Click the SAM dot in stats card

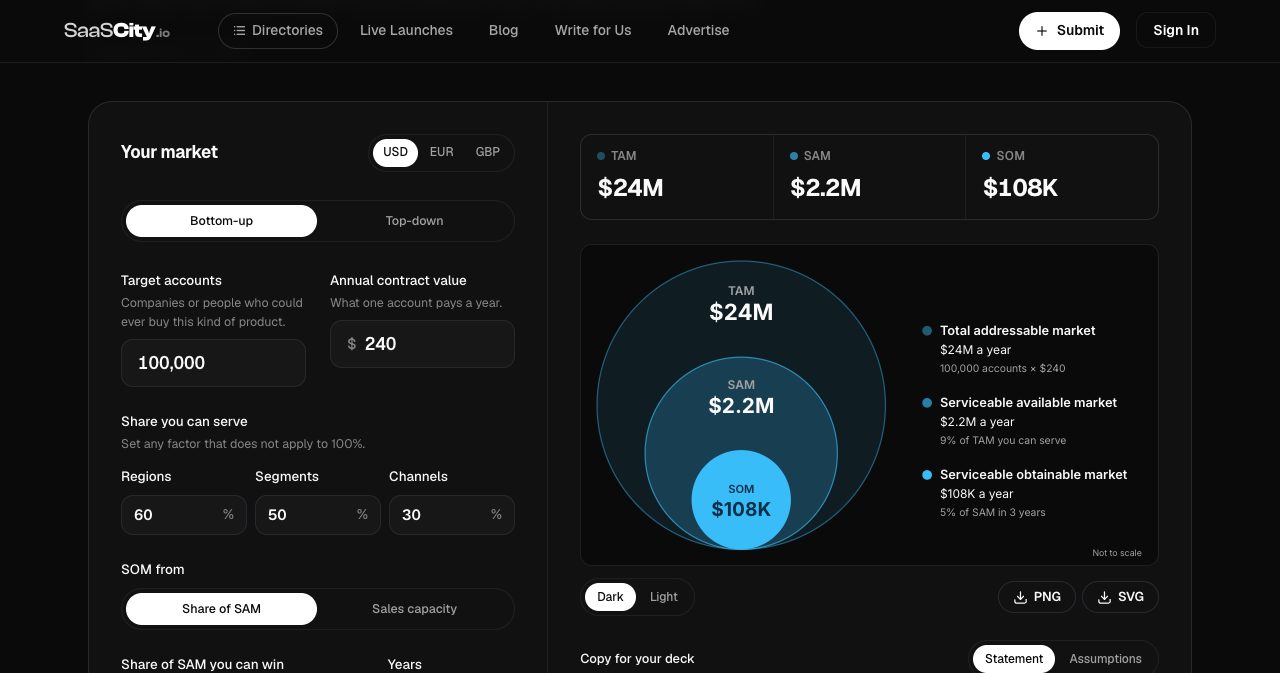point(794,156)
